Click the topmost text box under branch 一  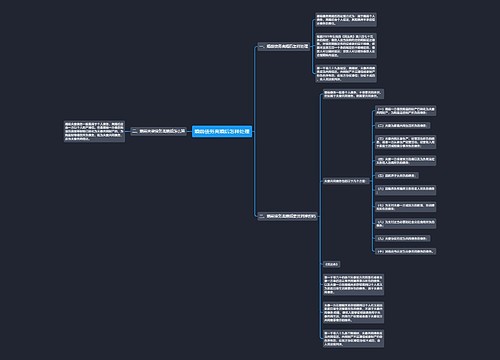click(346, 20)
